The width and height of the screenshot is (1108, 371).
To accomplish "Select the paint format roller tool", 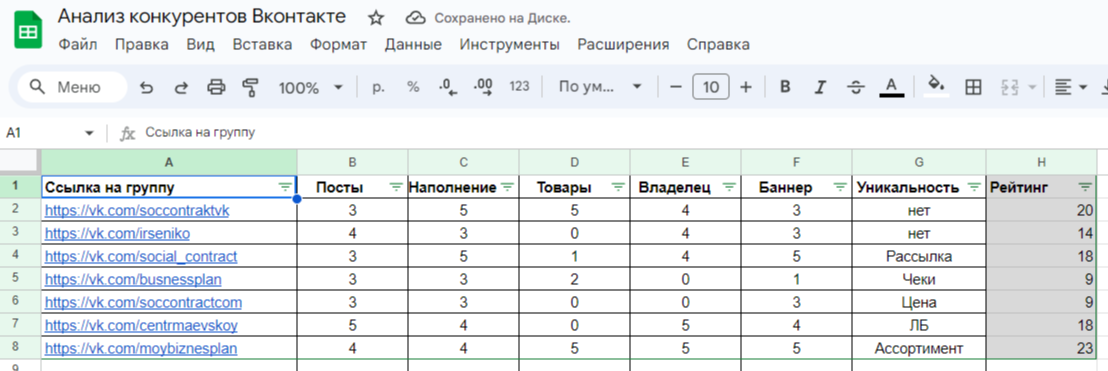I will pos(250,87).
